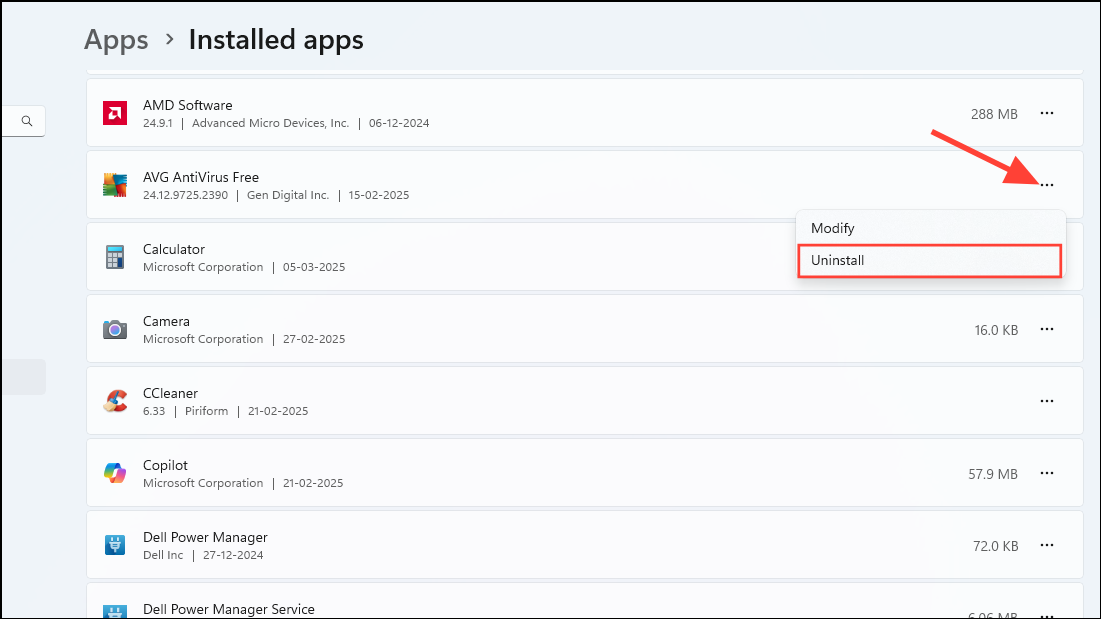Screen dimensions: 1101x619
Task: Open more options for Dell Power Manager
Action: click(x=1047, y=545)
